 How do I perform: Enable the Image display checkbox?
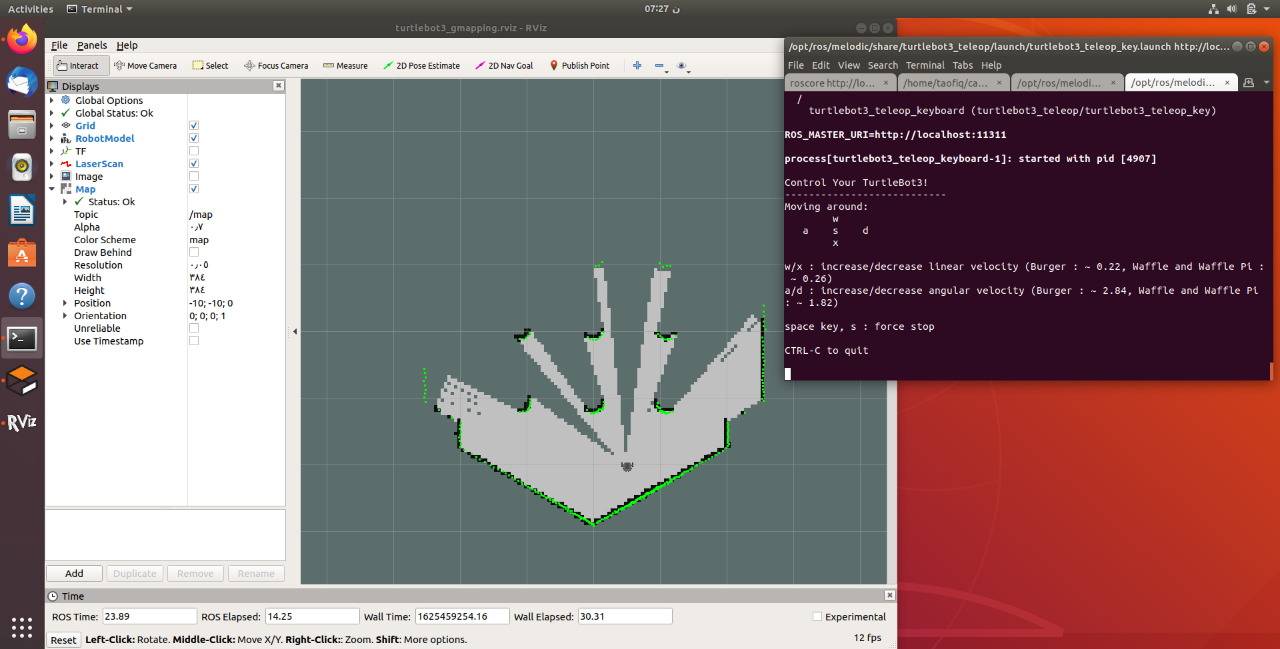pyautogui.click(x=194, y=176)
